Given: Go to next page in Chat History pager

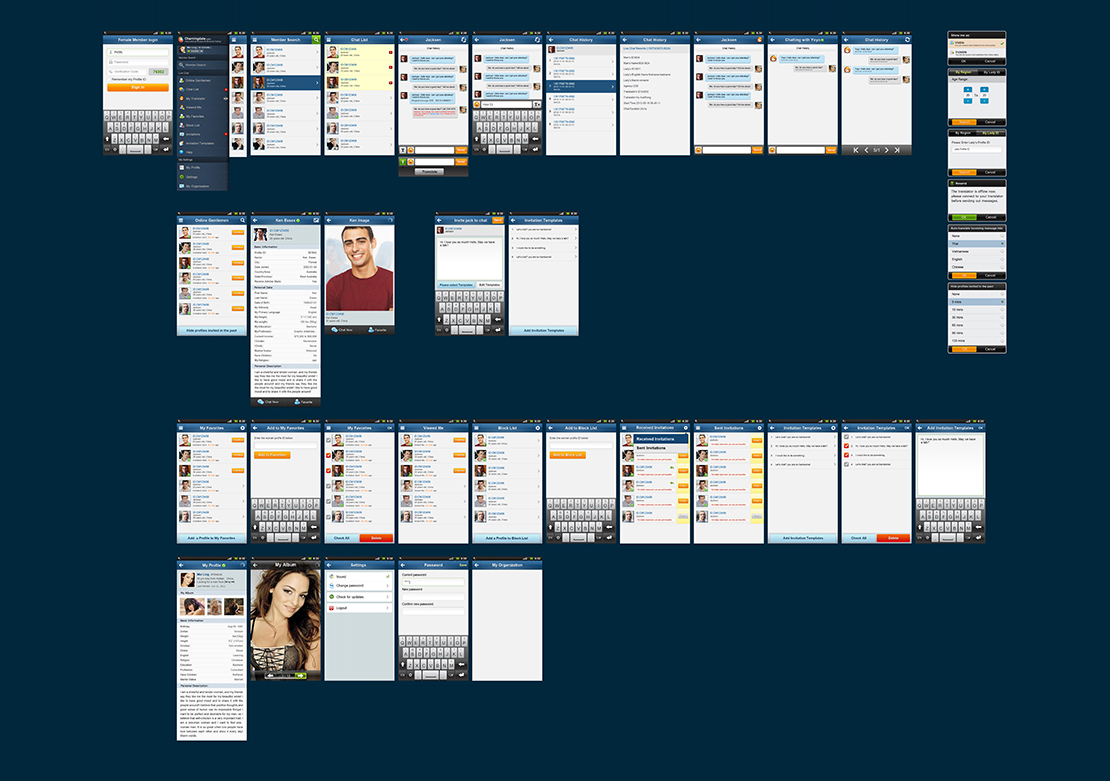Looking at the screenshot, I should point(886,150).
